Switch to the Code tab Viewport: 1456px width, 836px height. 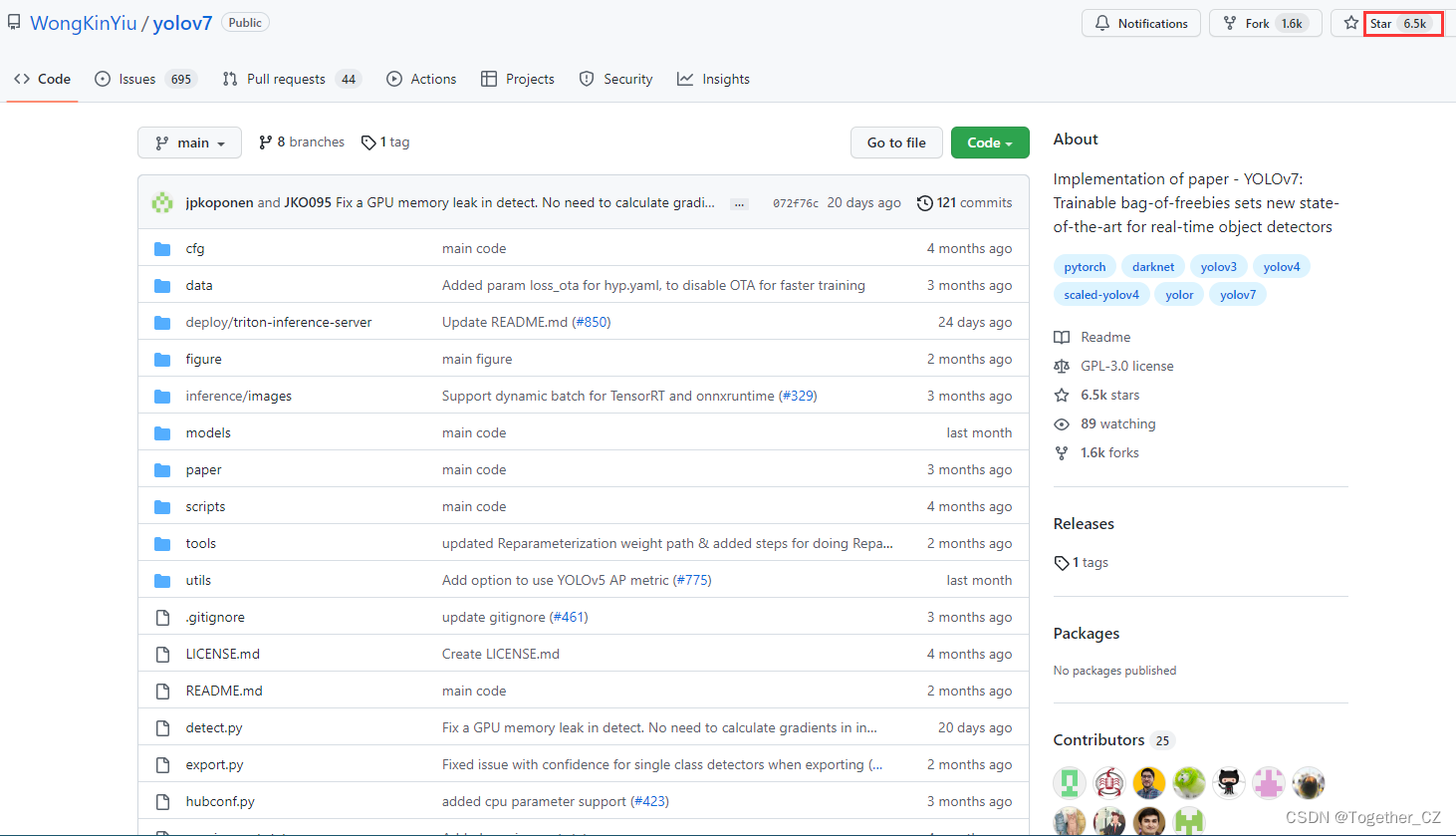(x=42, y=79)
